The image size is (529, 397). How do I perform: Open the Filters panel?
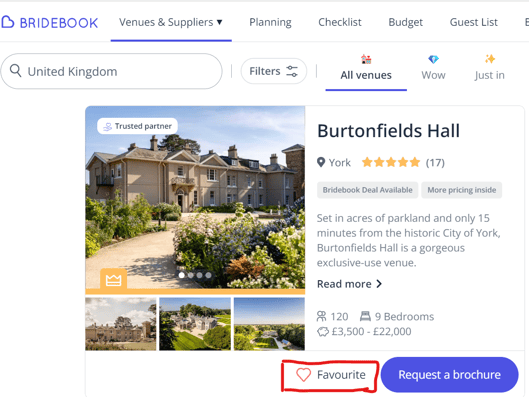coord(274,71)
